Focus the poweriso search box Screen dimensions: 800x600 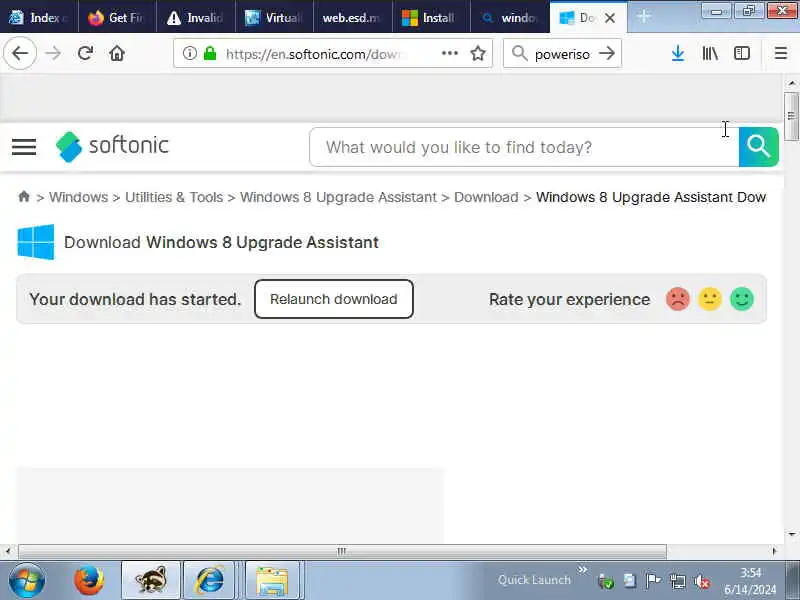(562, 53)
